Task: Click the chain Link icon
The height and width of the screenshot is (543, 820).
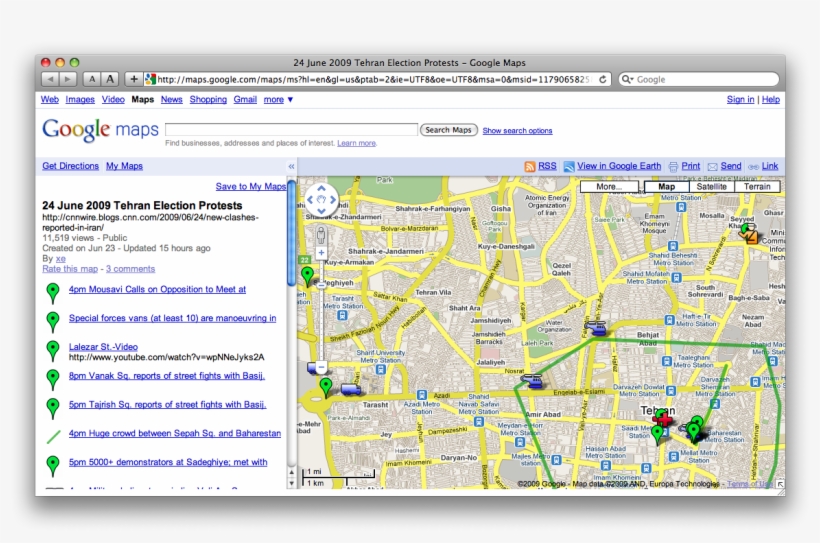Action: pyautogui.click(x=754, y=167)
